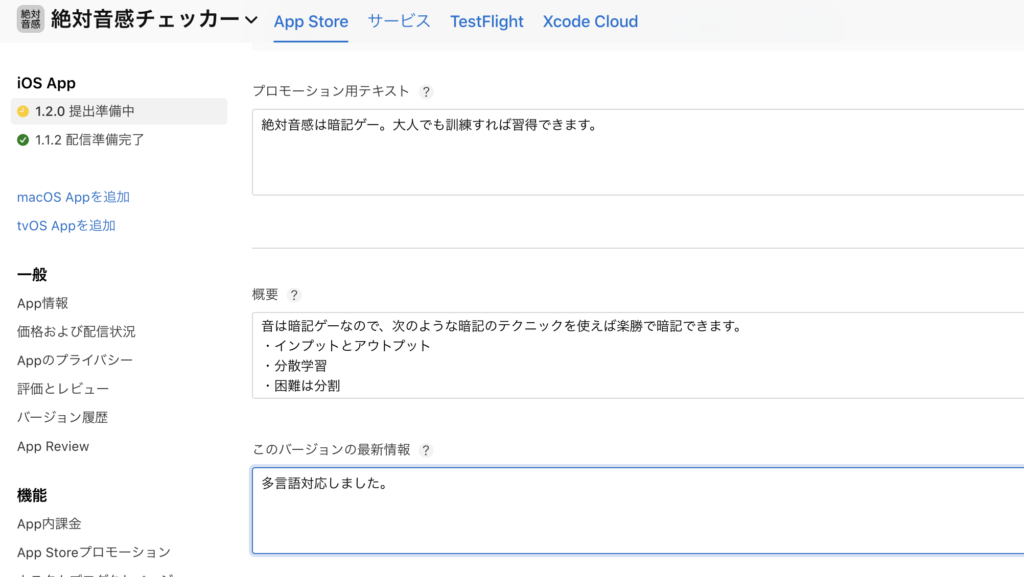Click the help icon beside プロモーション用テキスト
Viewport: 1024px width, 577px height.
pyautogui.click(x=426, y=92)
